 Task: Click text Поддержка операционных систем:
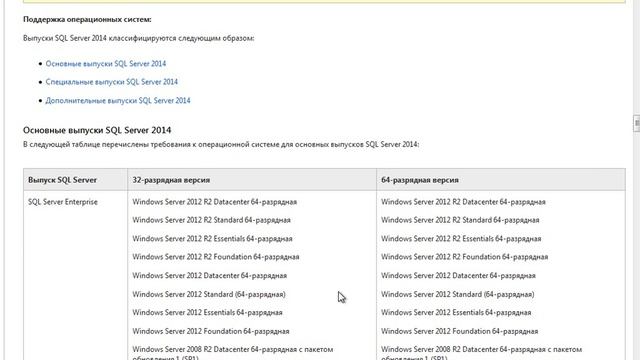87,20
